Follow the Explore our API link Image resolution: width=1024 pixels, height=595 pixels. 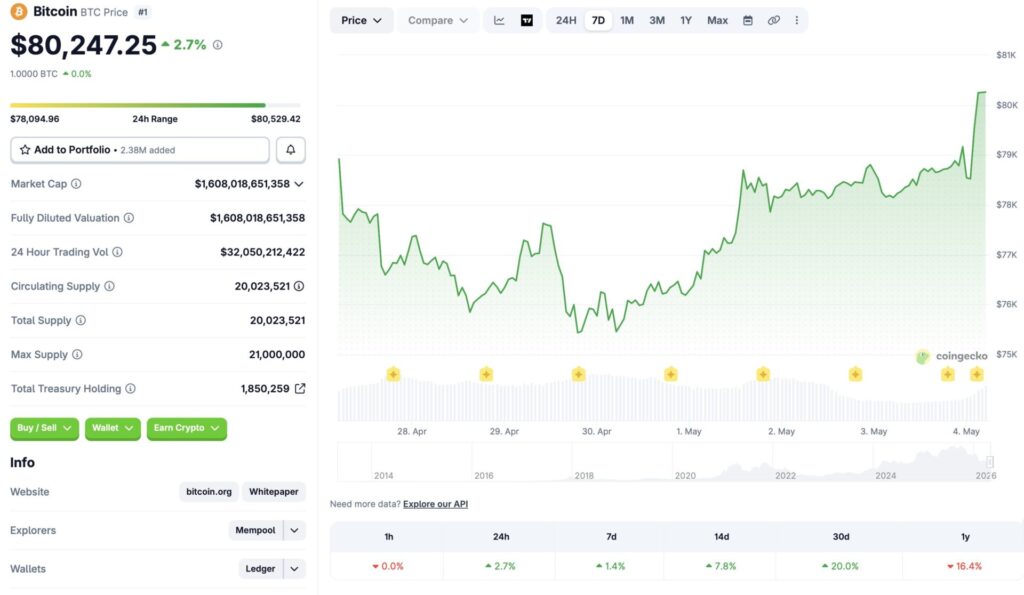click(436, 504)
